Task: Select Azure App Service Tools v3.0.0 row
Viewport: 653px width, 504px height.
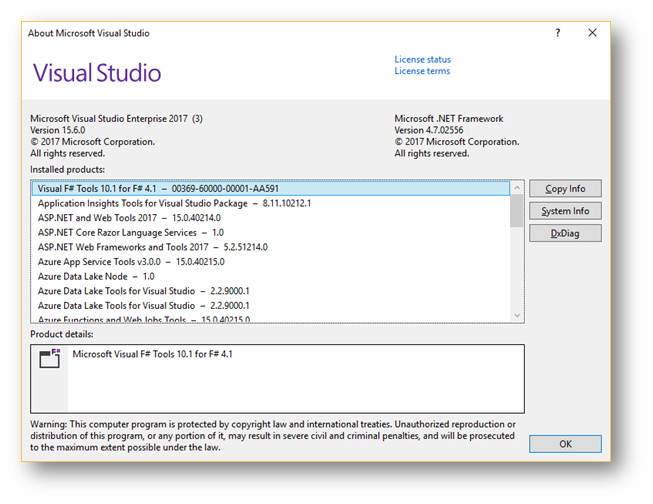Action: click(x=271, y=262)
